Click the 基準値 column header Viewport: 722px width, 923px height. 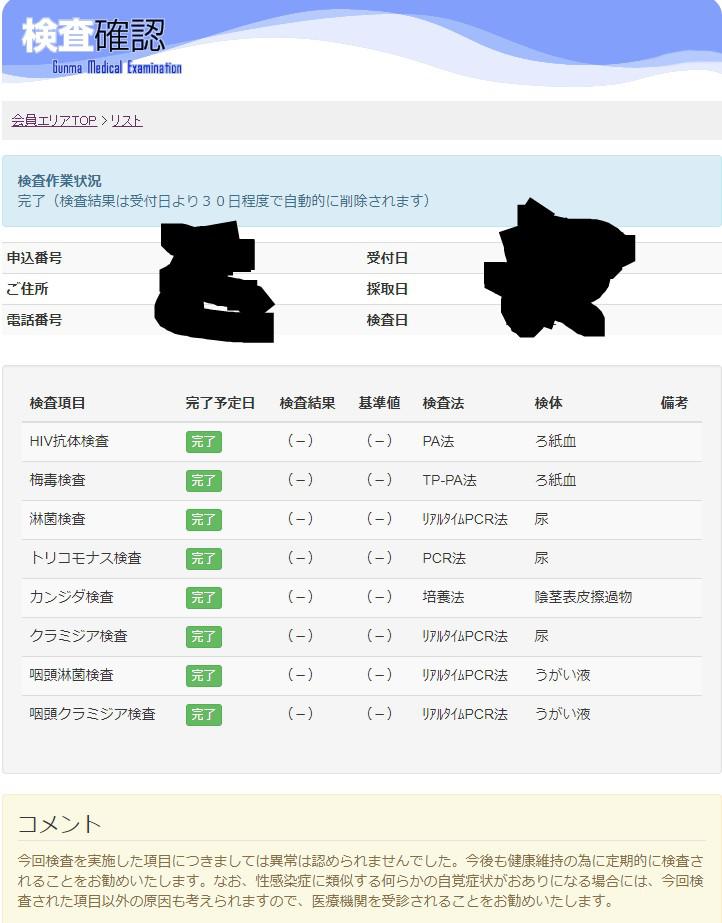click(x=379, y=403)
